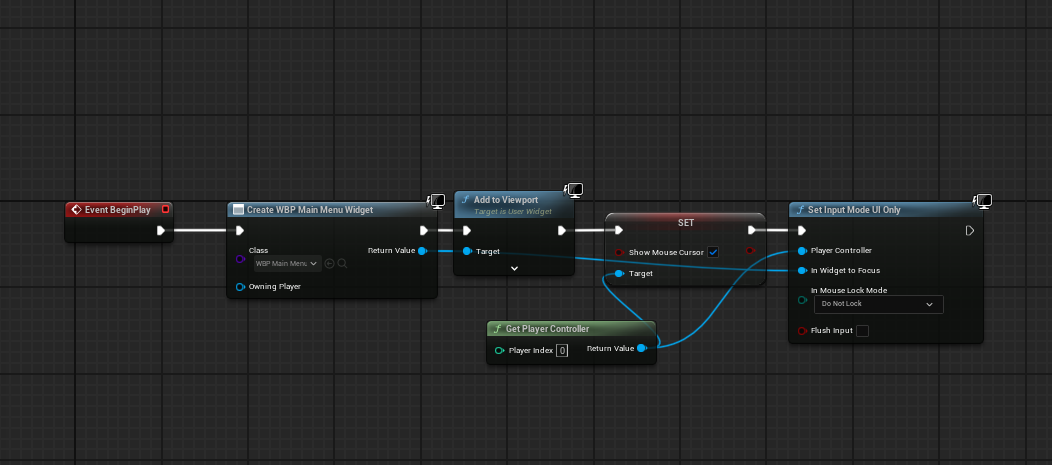Click the Add to Viewport exec input pin
The image size is (1052, 465).
point(467,231)
